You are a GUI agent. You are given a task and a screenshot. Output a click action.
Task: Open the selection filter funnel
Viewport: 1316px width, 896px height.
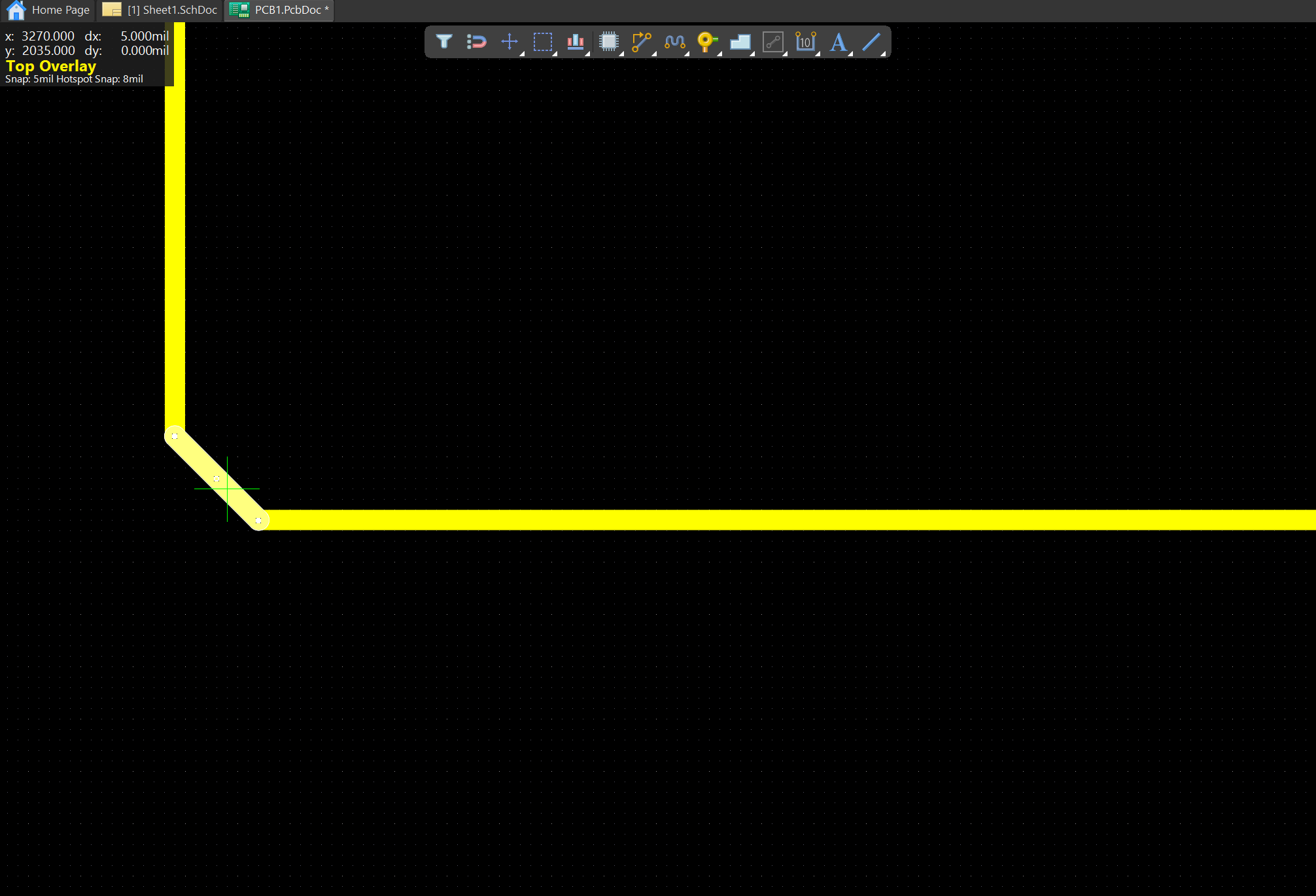[x=443, y=42]
